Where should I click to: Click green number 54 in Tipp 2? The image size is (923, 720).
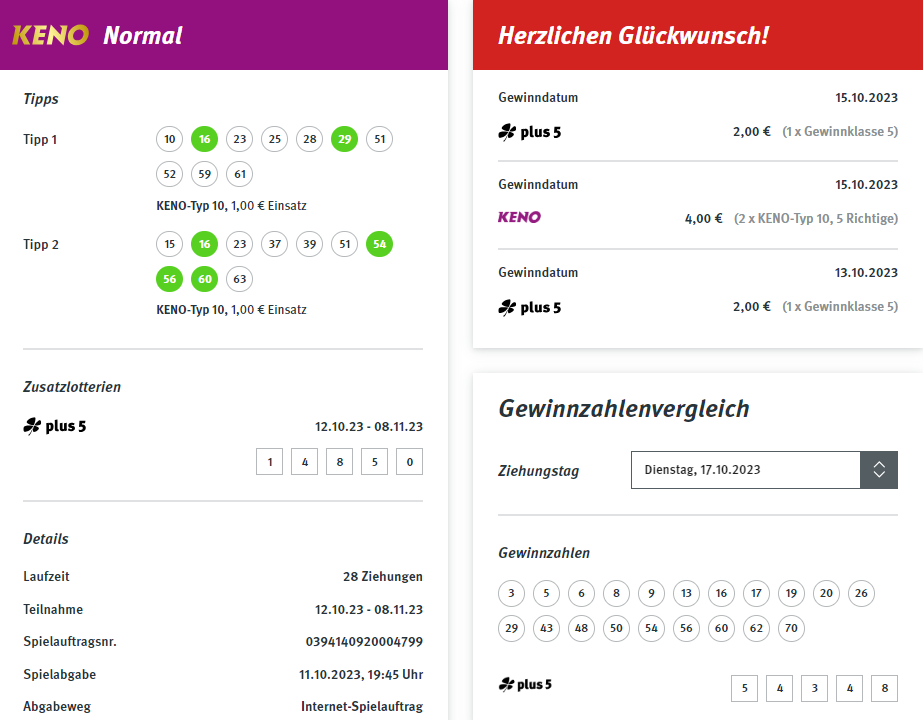click(379, 244)
